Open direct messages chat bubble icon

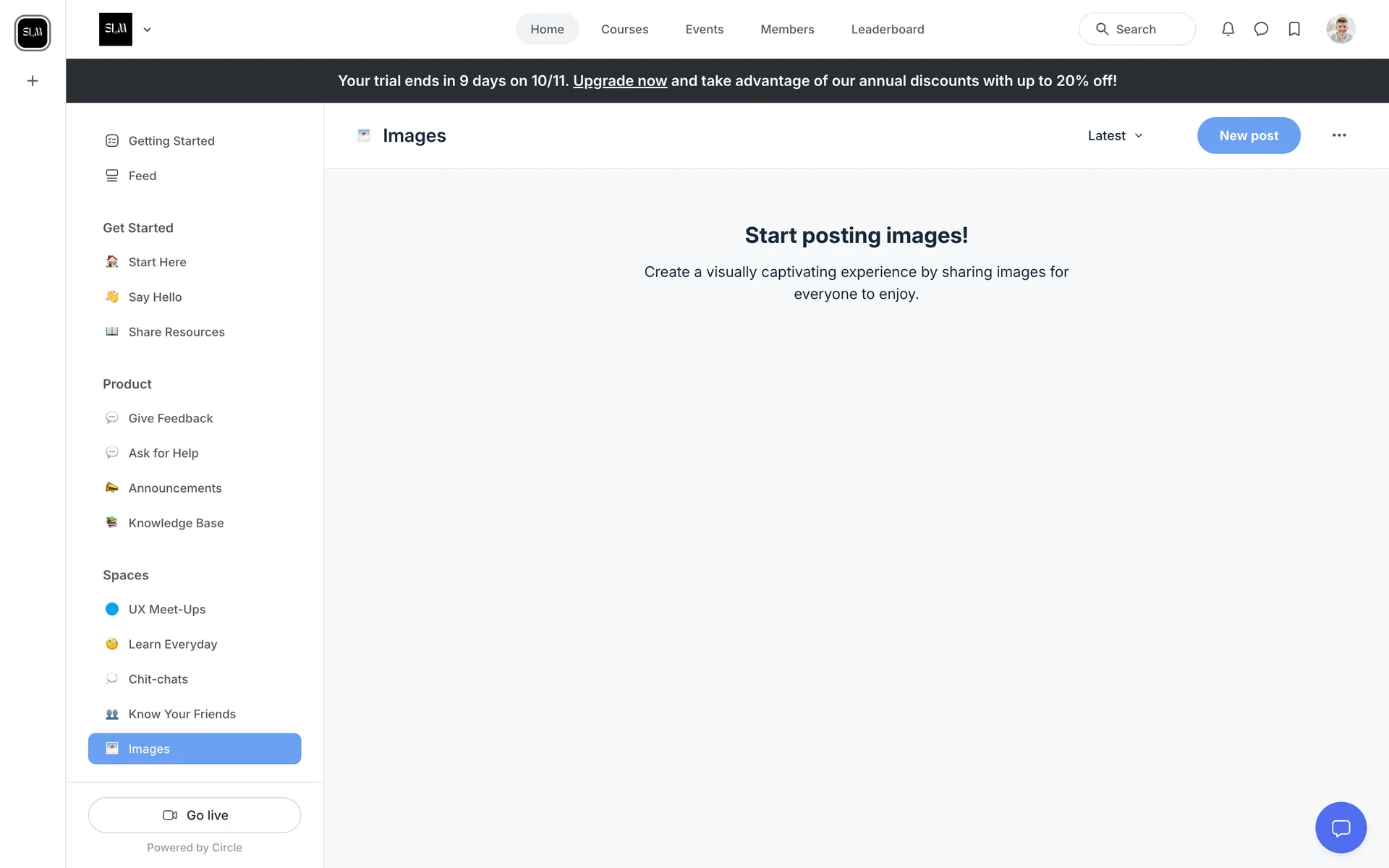click(x=1261, y=29)
